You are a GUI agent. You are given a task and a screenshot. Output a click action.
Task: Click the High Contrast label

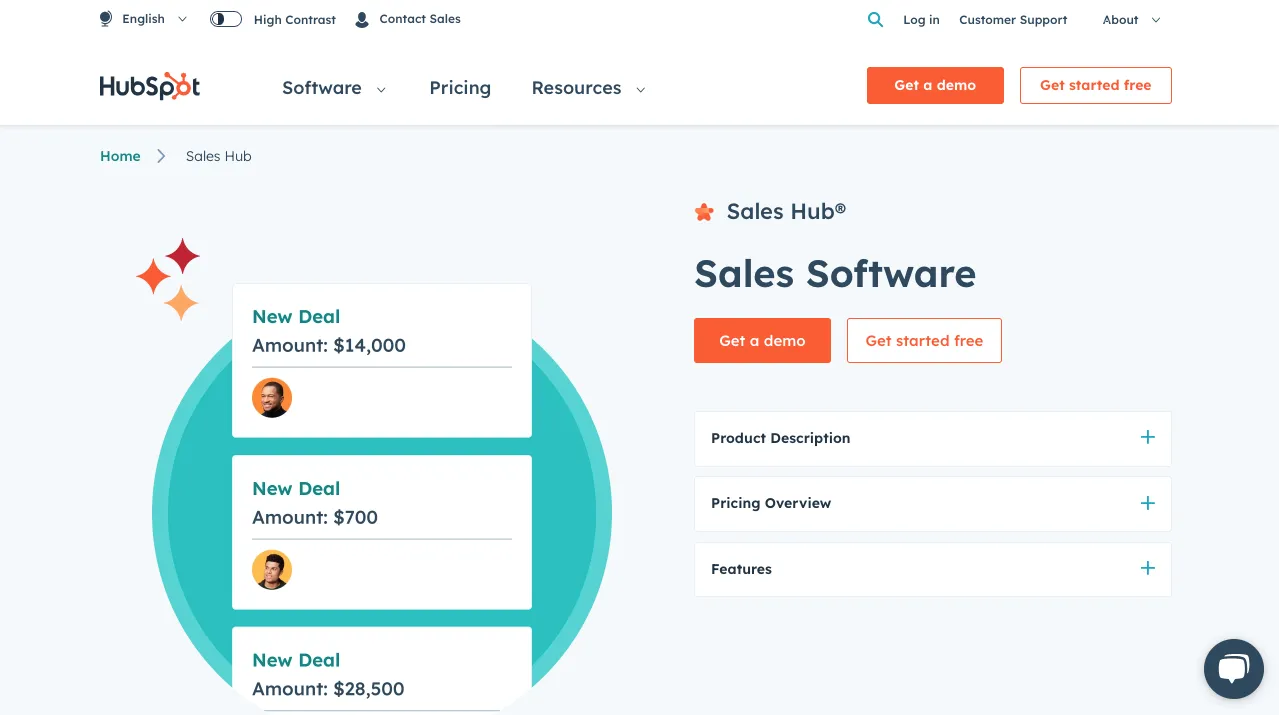click(x=295, y=20)
